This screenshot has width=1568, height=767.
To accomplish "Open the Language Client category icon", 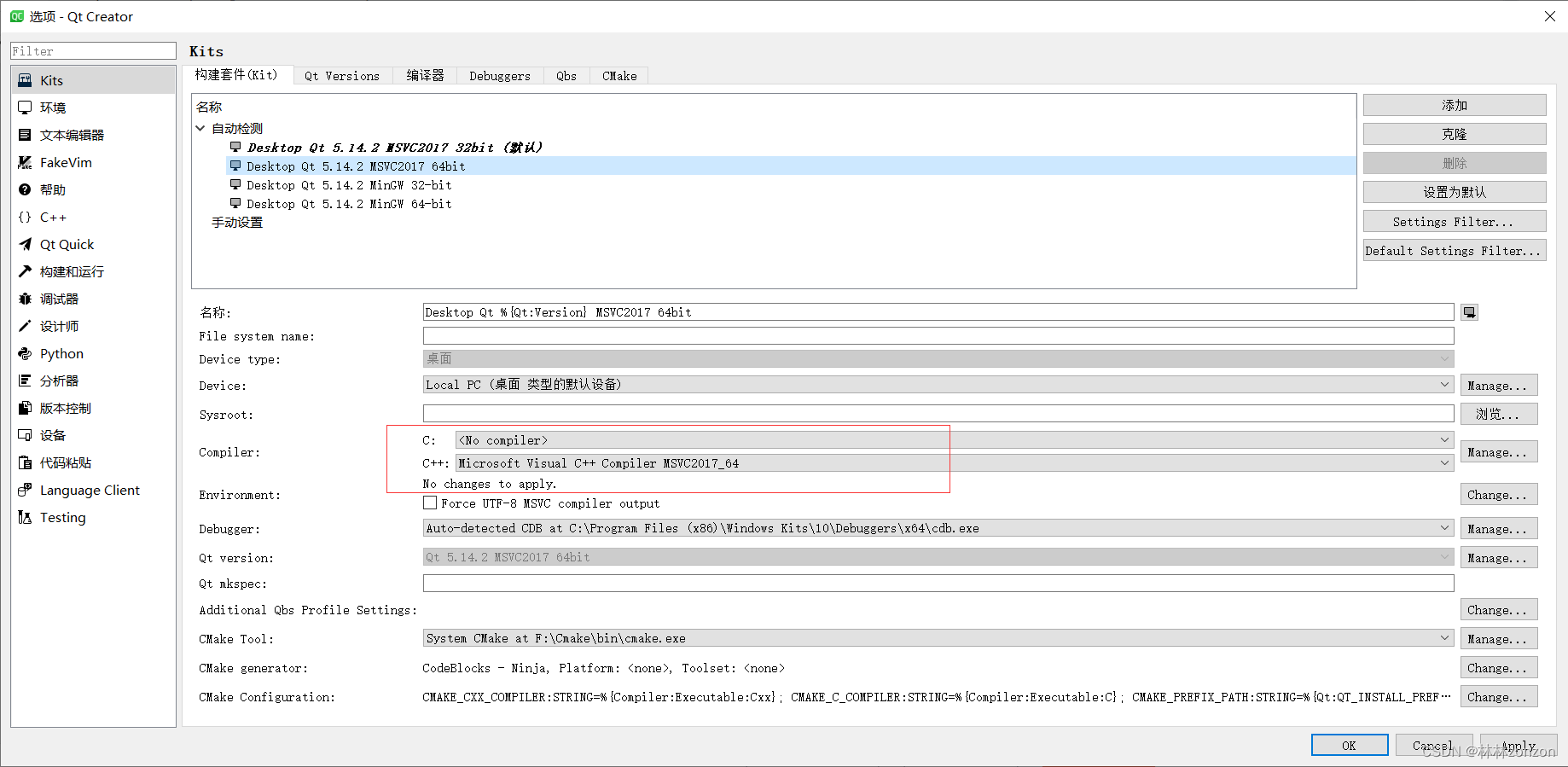I will pyautogui.click(x=25, y=490).
